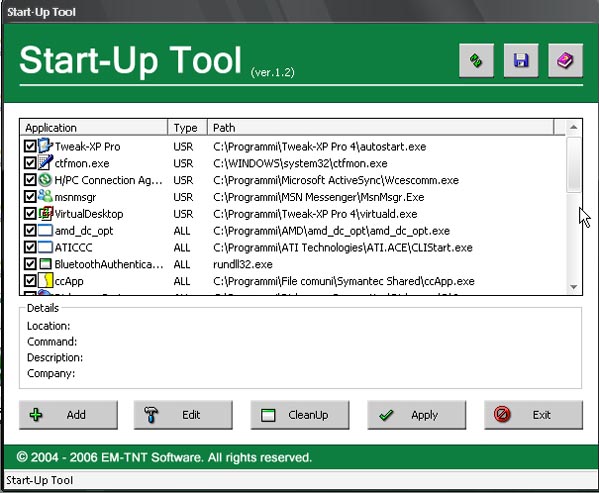Select the VirtualDesktop entry name
Image resolution: width=599 pixels, height=493 pixels.
click(89, 214)
